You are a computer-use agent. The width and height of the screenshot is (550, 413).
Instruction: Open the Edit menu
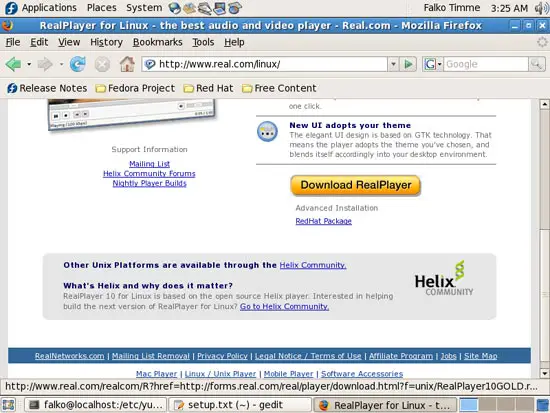39,42
